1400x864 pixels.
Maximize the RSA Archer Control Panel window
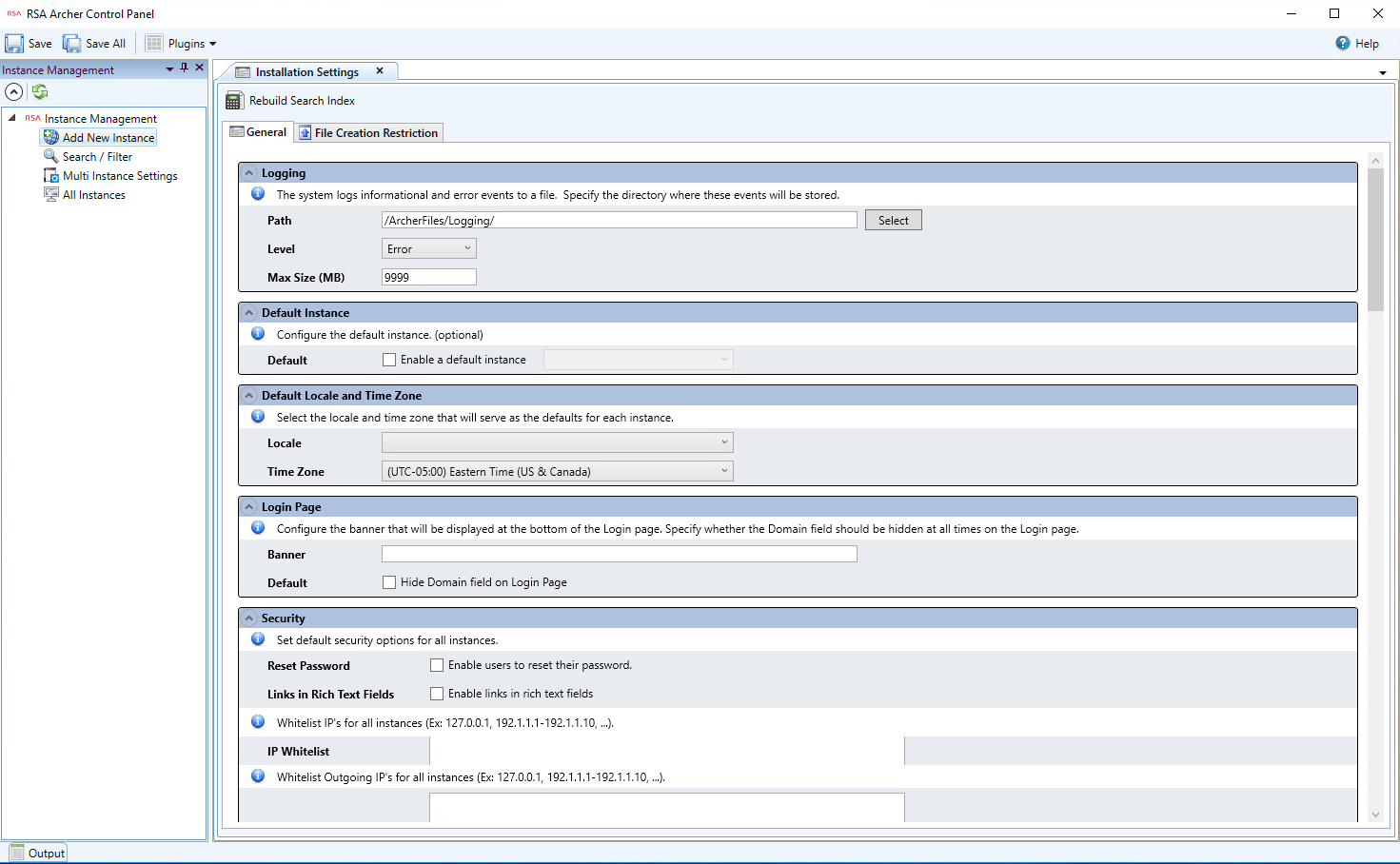pyautogui.click(x=1334, y=13)
